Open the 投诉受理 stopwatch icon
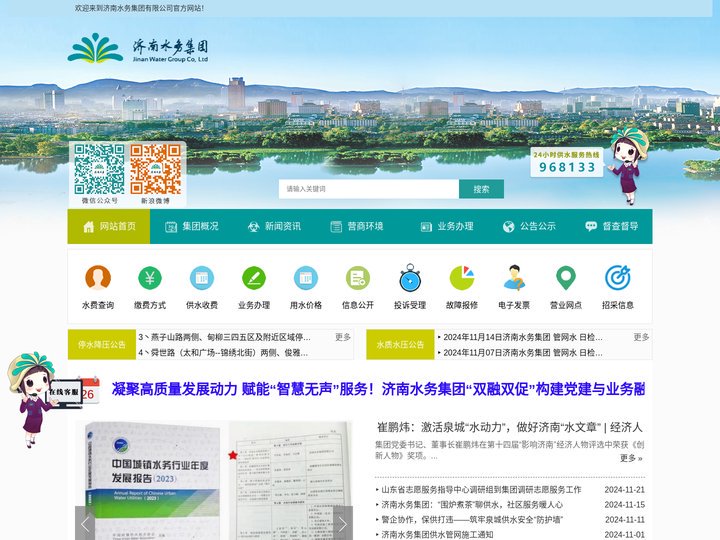 [x=410, y=277]
